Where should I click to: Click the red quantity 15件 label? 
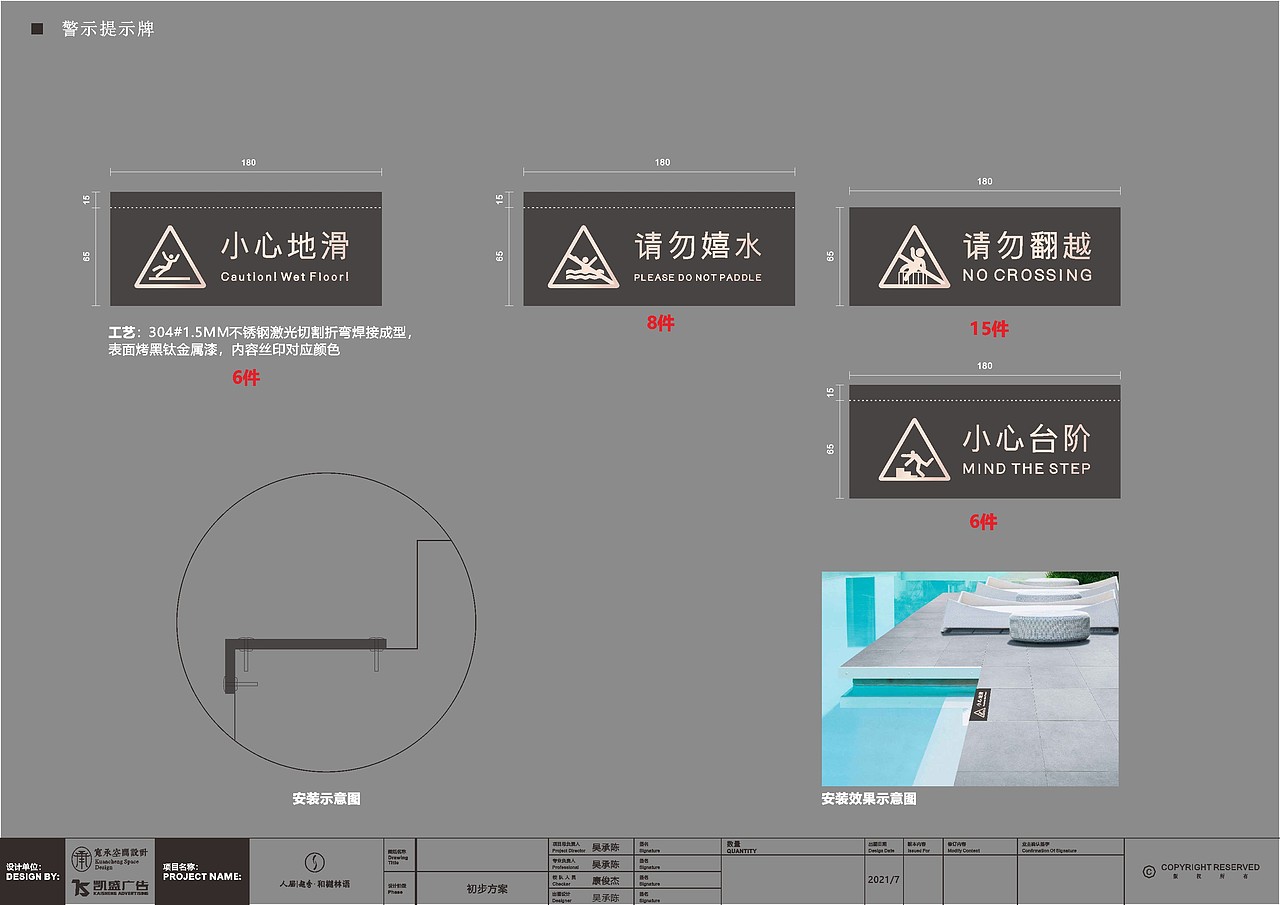click(x=989, y=329)
